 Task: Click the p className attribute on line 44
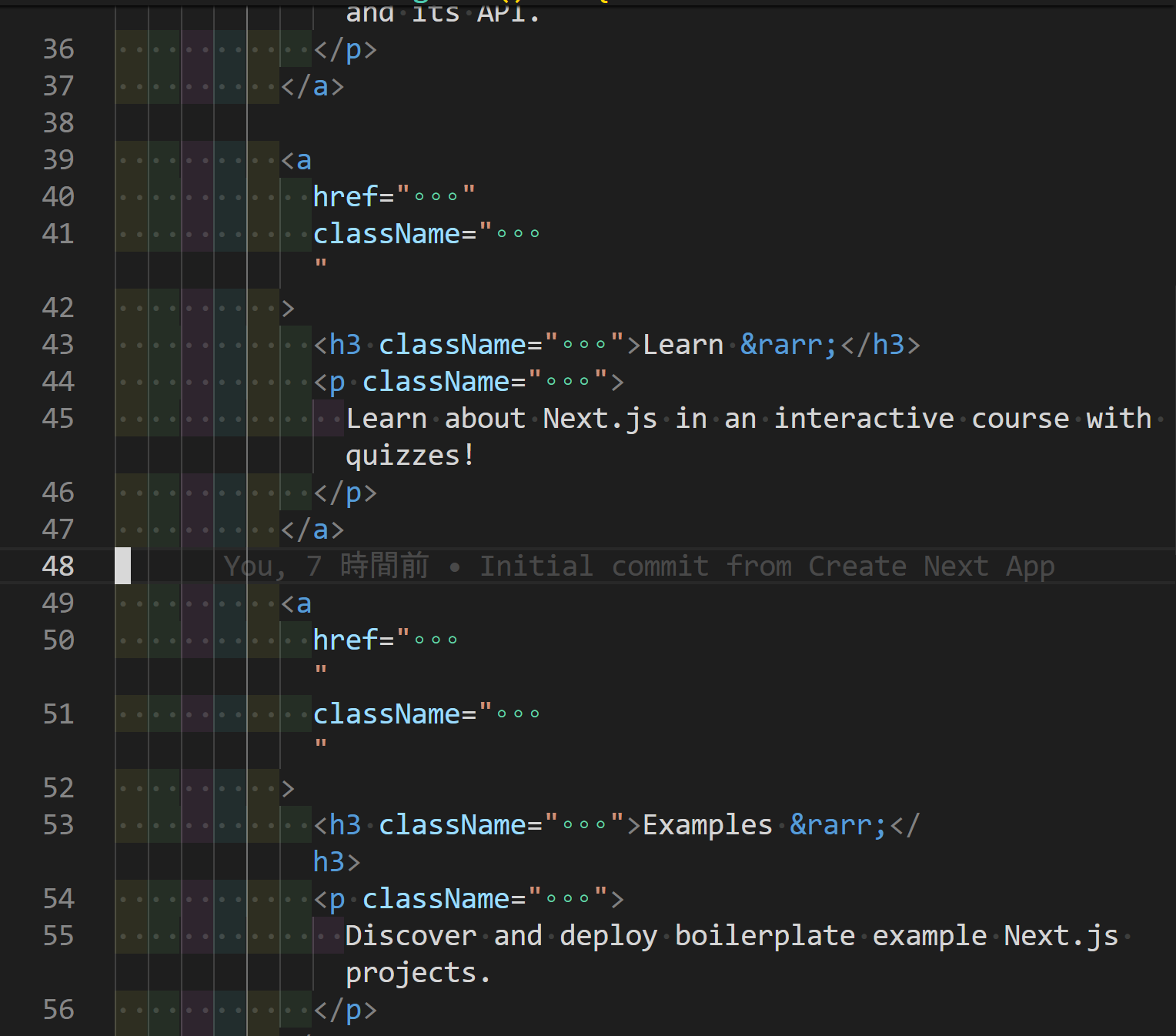pos(436,382)
